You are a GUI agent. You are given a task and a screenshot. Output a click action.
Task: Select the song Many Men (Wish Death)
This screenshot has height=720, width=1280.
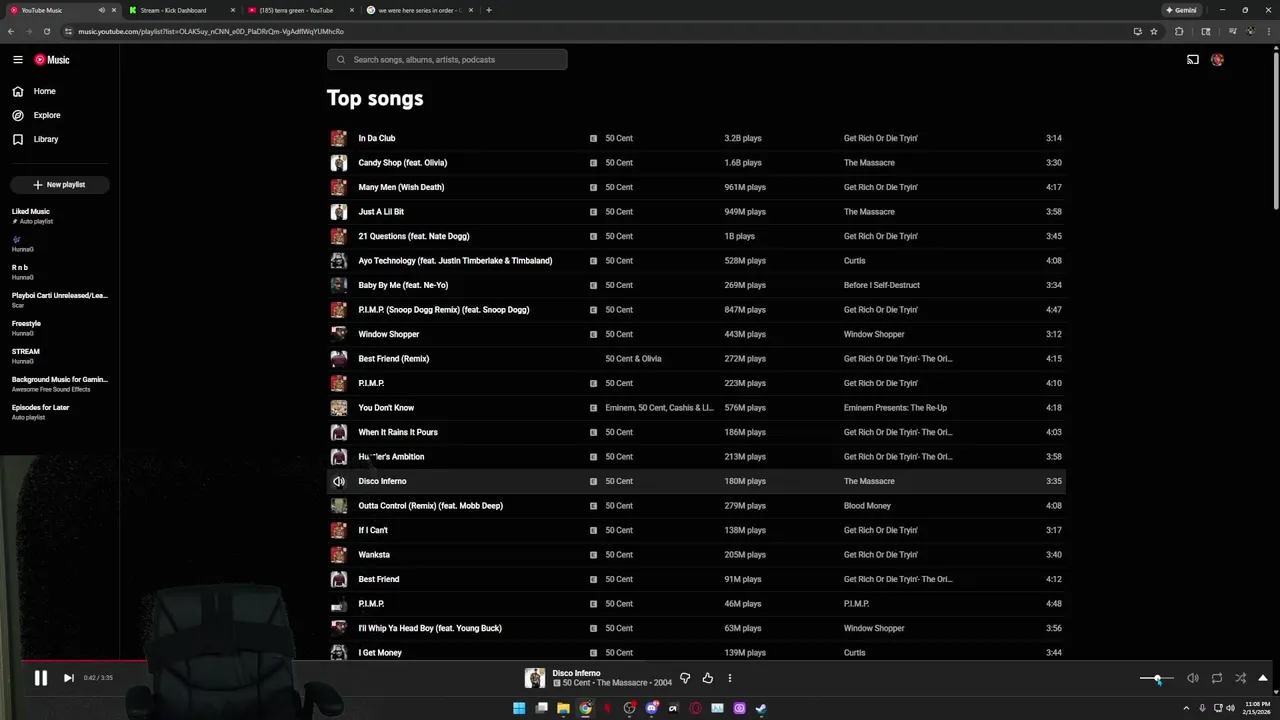[x=401, y=187]
